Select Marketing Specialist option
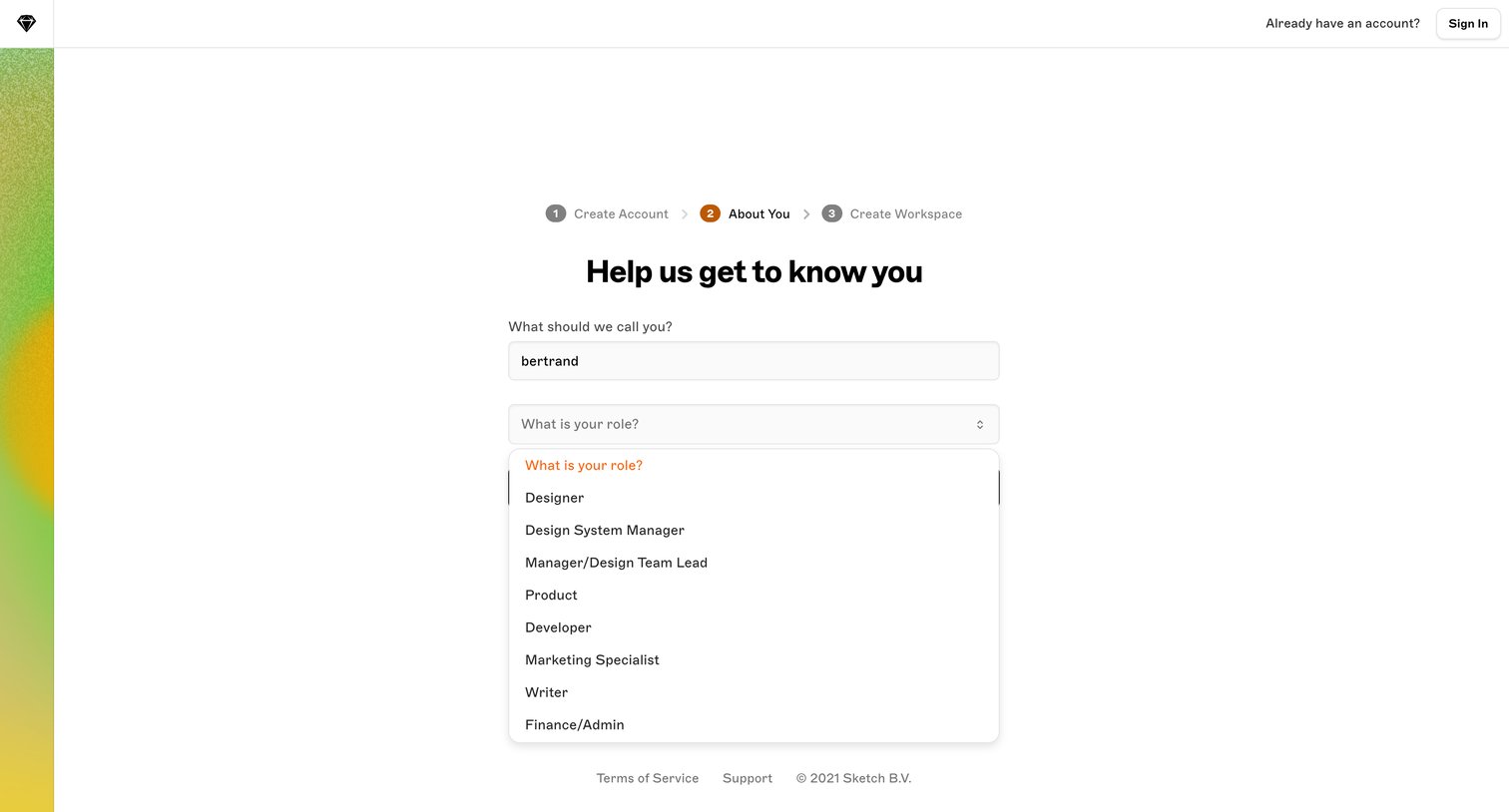 754,659
